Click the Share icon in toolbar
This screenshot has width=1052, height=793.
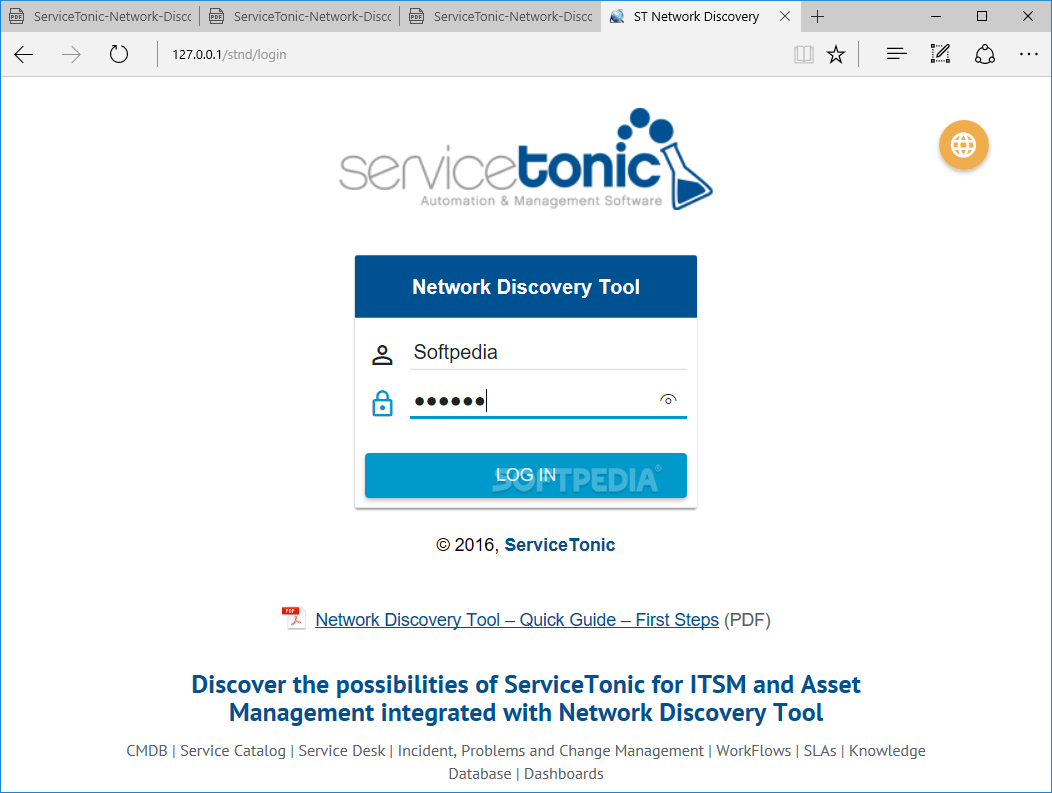coord(984,54)
